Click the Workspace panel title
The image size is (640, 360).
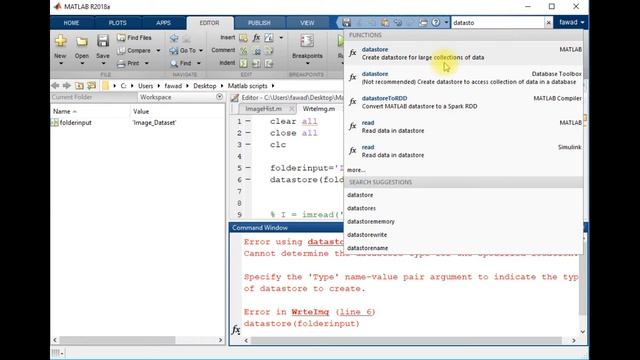point(156,97)
